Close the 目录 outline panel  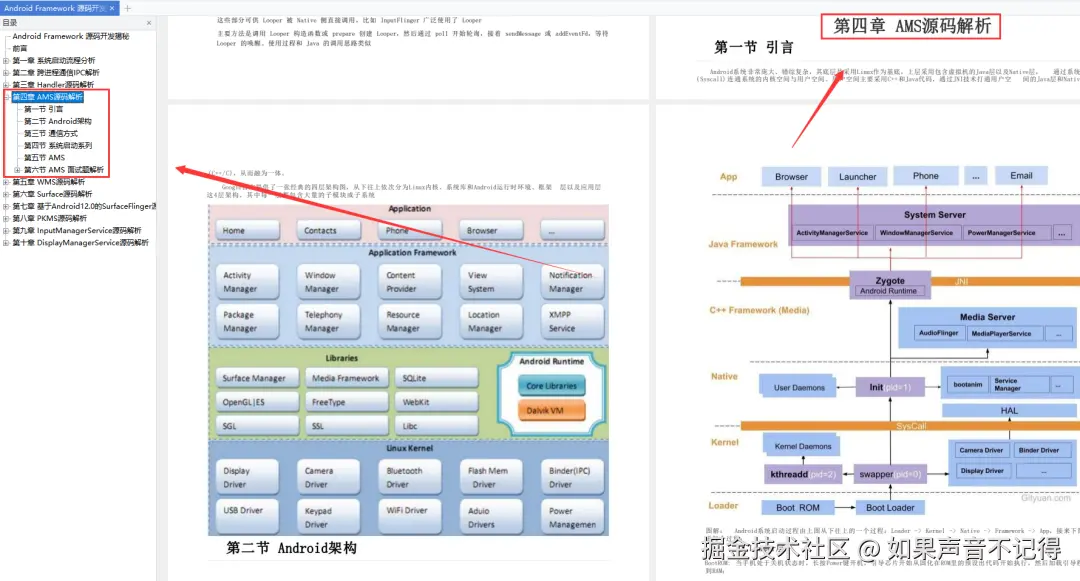point(149,23)
